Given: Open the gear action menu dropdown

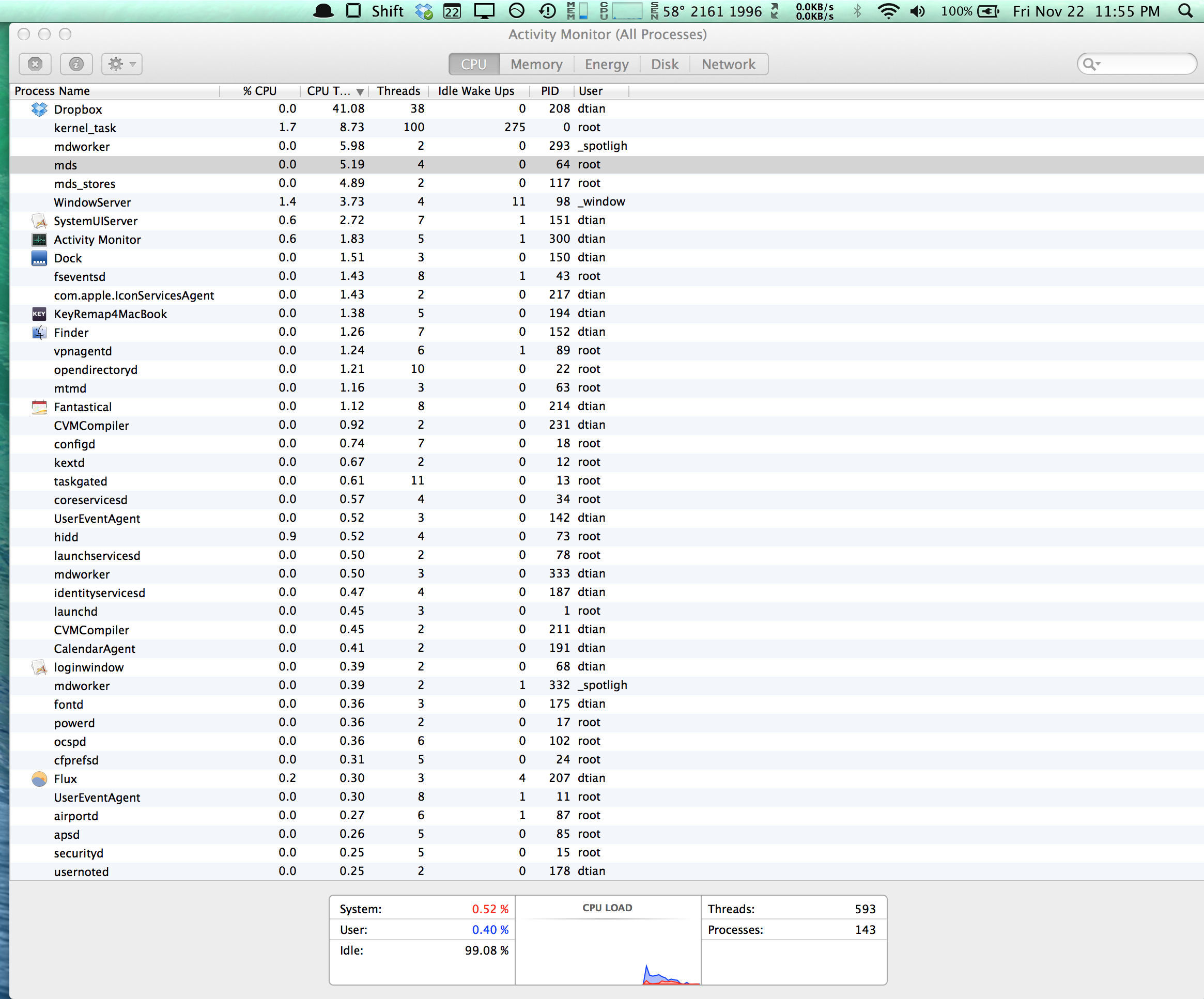Looking at the screenshot, I should click(121, 64).
